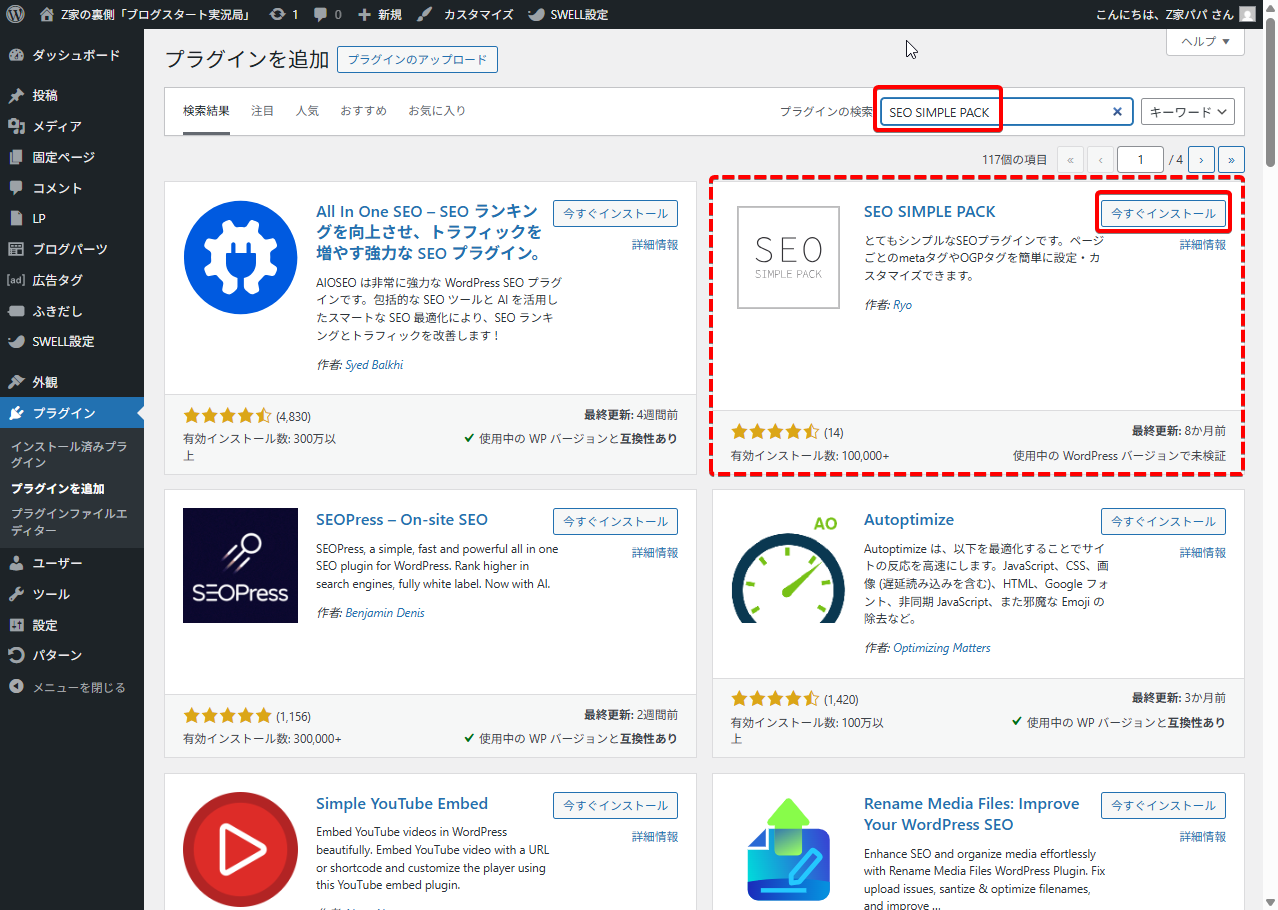Install SEO SIMPLE PACK now

click(1163, 213)
